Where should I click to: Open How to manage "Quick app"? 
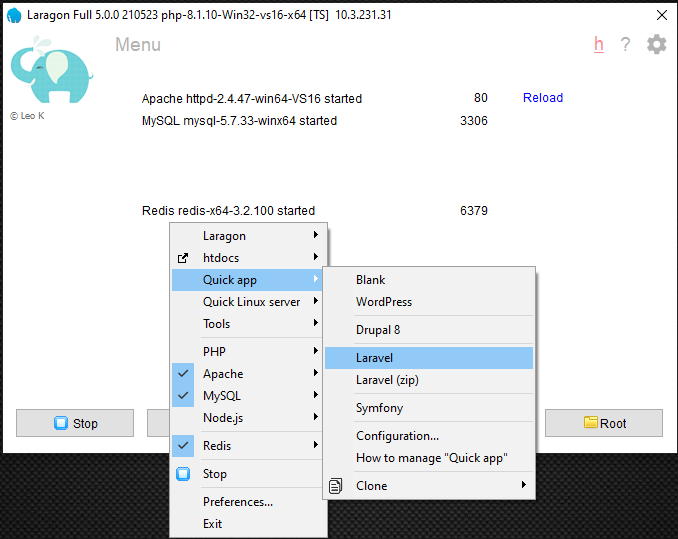[x=429, y=458]
